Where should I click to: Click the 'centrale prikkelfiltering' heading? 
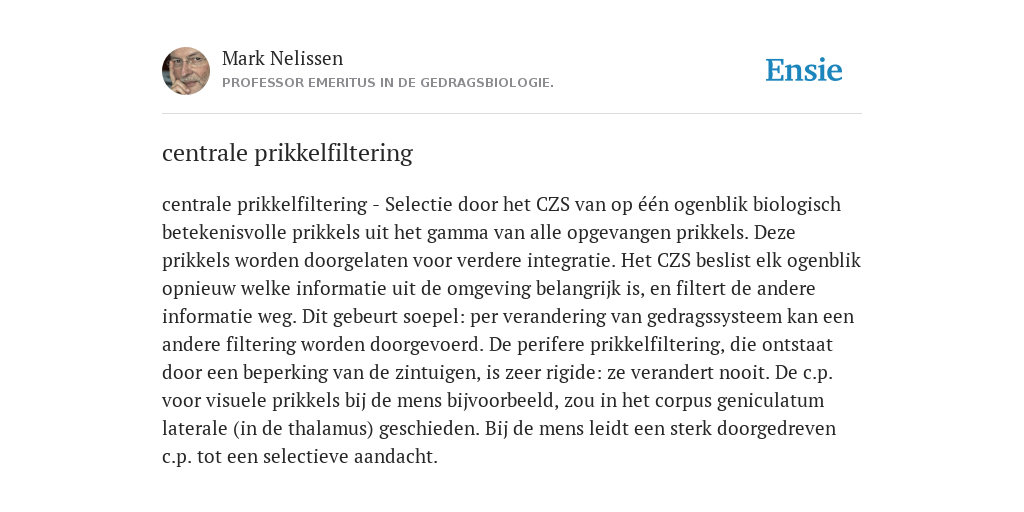tap(287, 153)
